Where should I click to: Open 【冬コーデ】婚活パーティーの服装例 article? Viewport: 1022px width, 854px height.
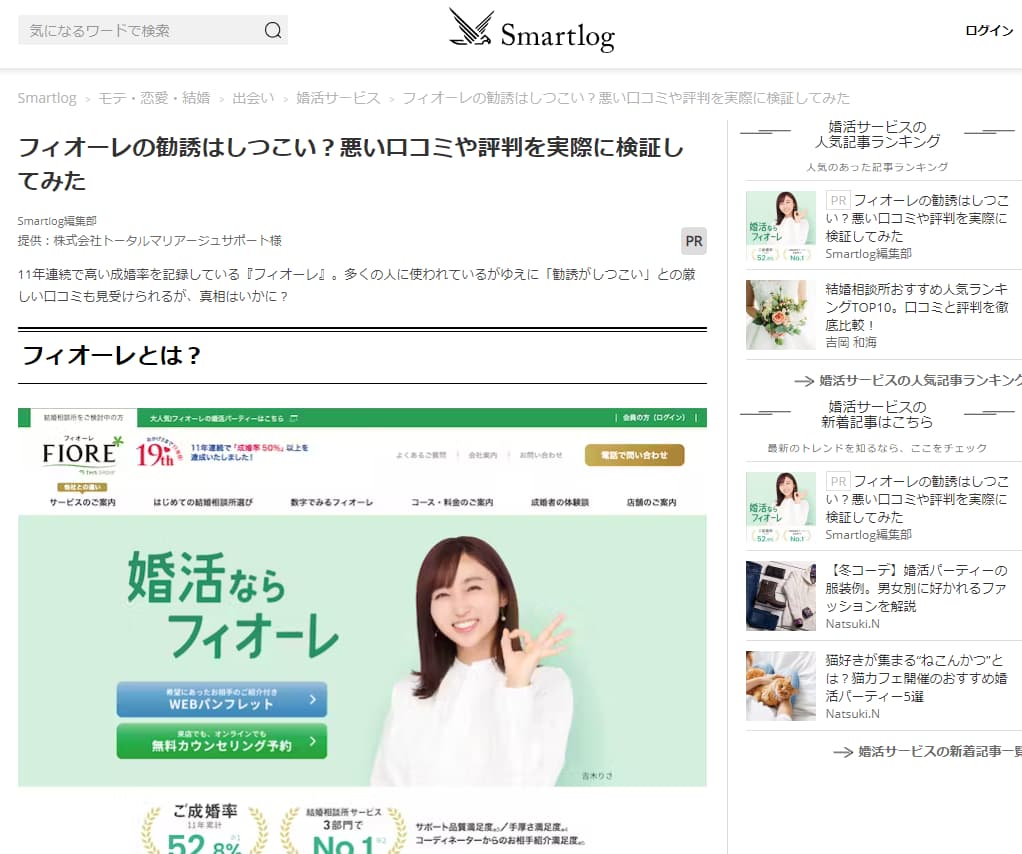(x=916, y=588)
